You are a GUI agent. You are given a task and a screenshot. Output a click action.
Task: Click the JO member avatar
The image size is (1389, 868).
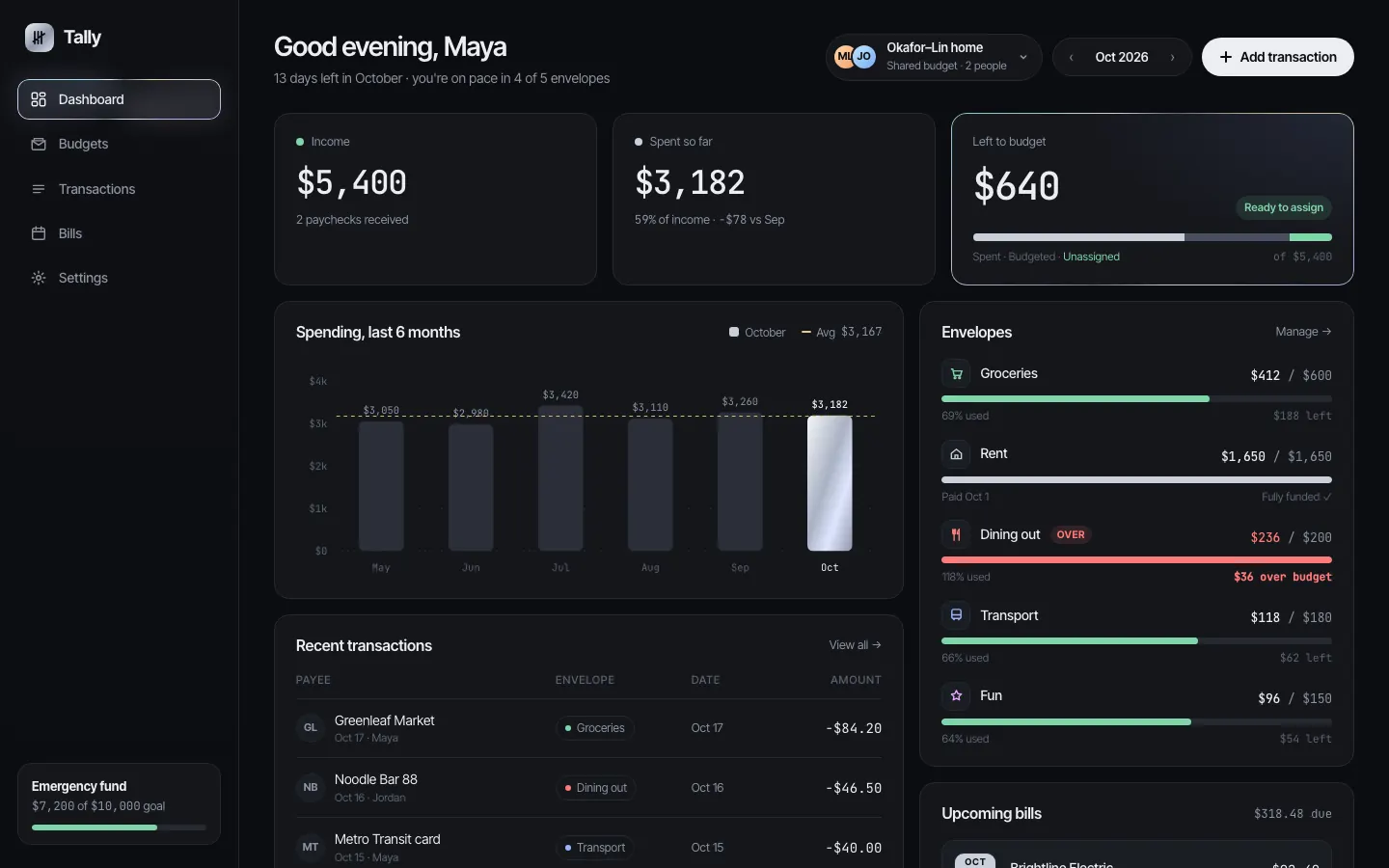[x=864, y=57]
